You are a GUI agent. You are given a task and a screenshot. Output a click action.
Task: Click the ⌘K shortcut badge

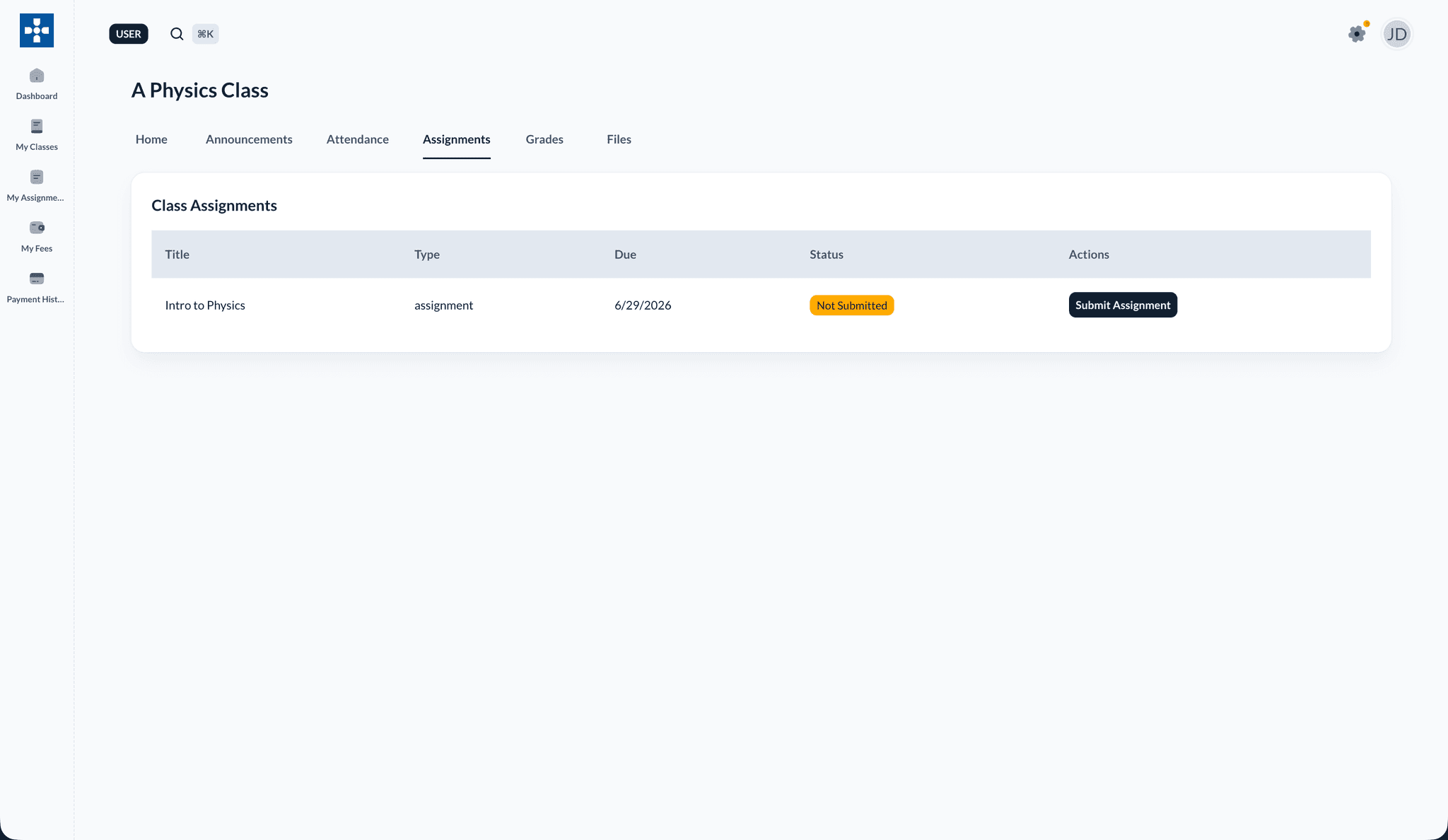pos(206,34)
